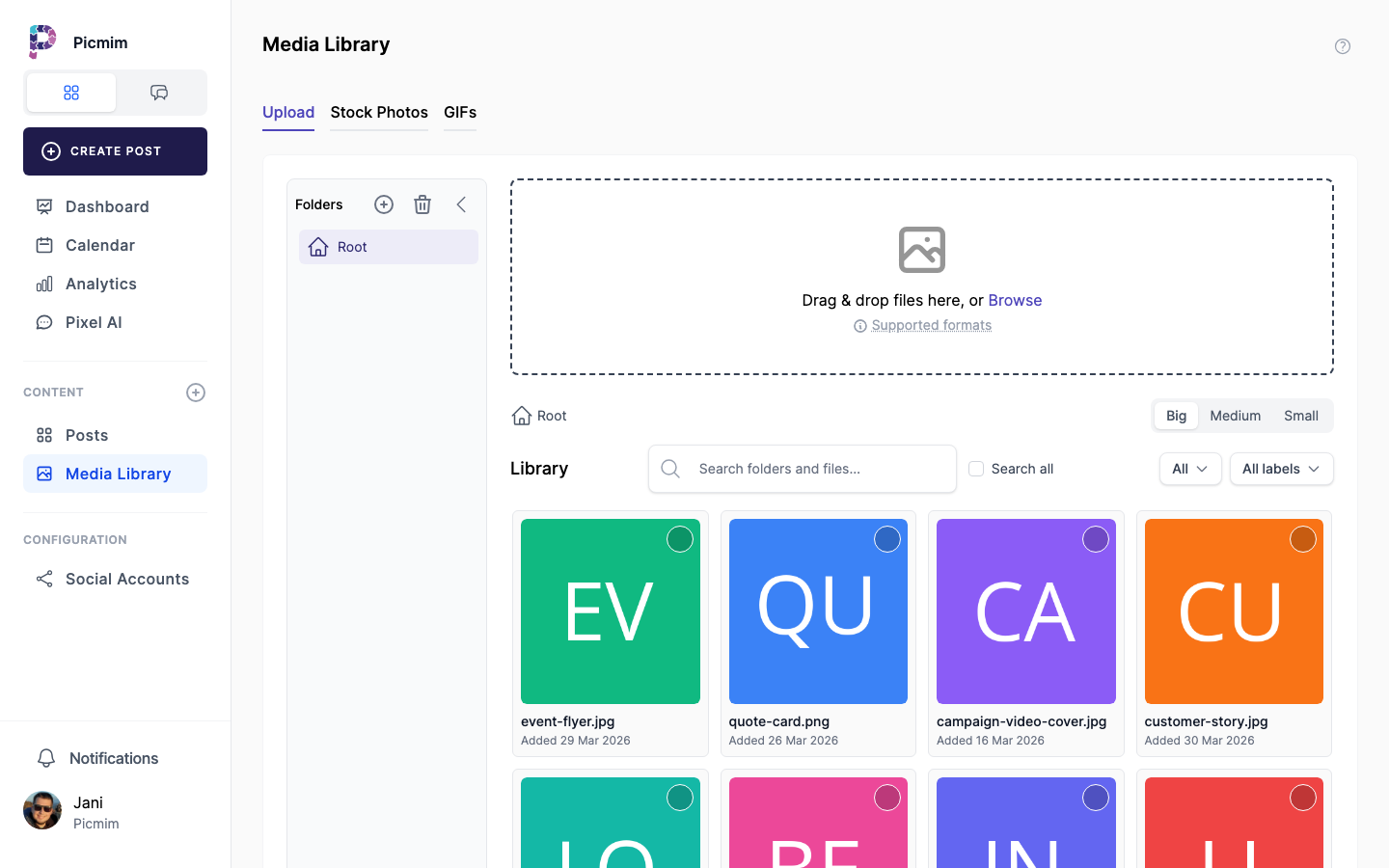Screen dimensions: 1389x868
Task: Click the CREATE POST button
Action: [116, 151]
